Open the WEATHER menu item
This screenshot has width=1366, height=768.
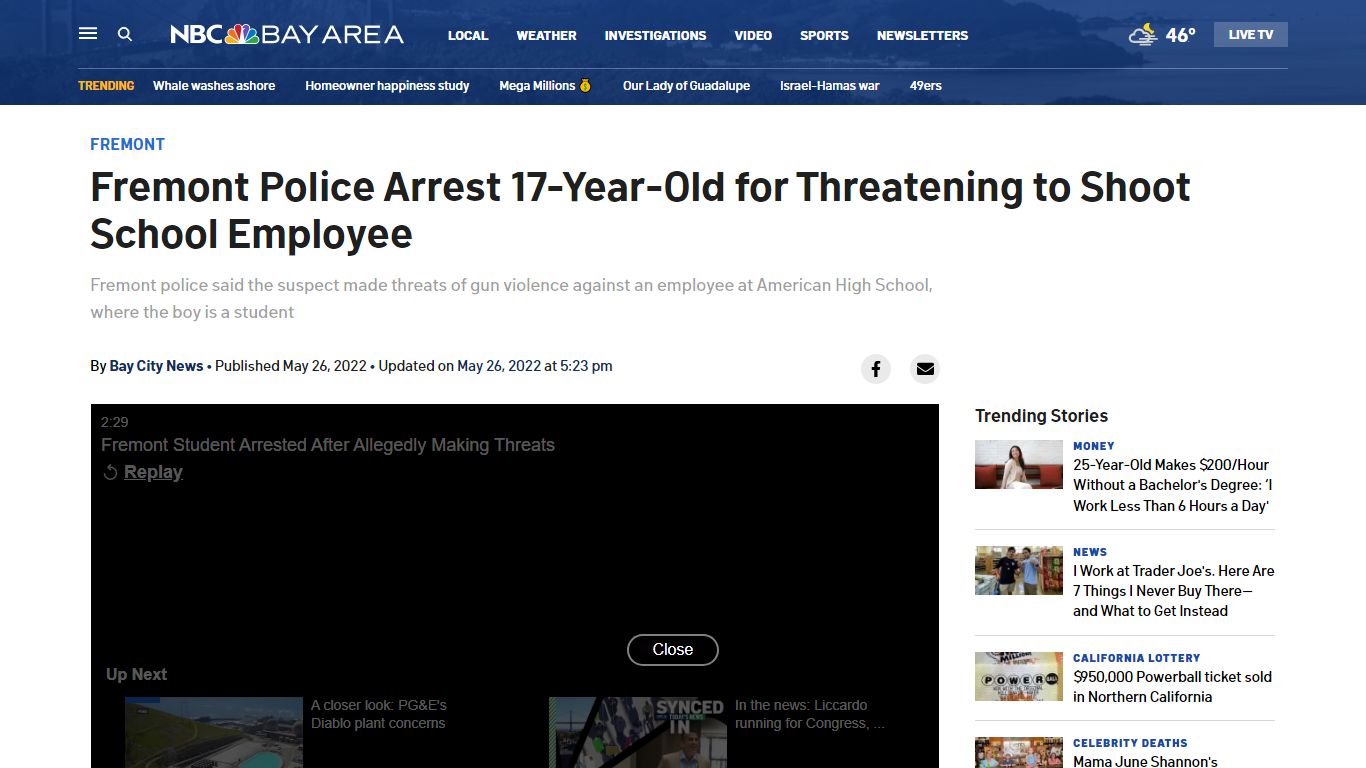click(546, 35)
